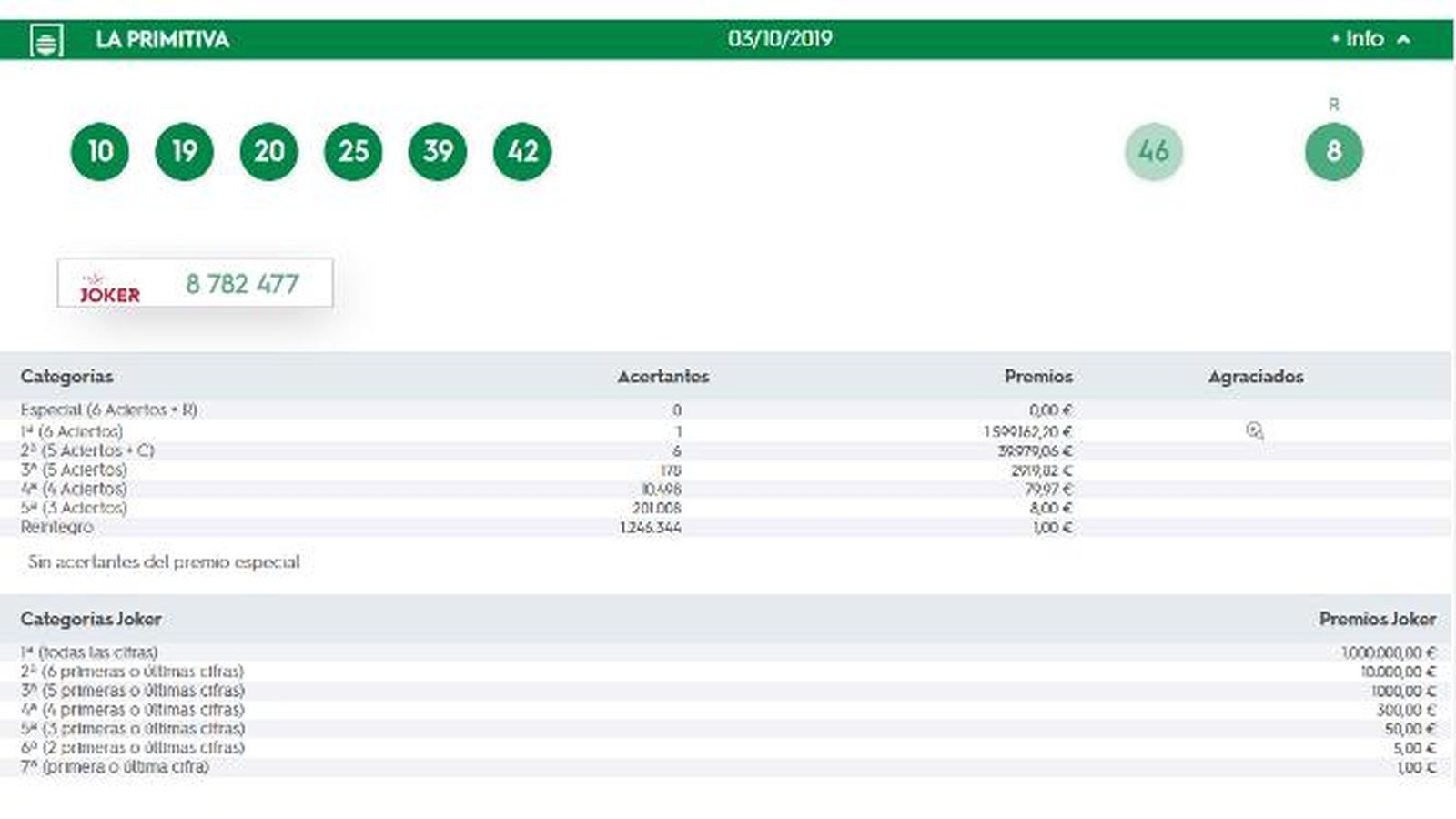Click the Categorías Joker section header
The width and height of the screenshot is (1456, 819).
tap(91, 619)
